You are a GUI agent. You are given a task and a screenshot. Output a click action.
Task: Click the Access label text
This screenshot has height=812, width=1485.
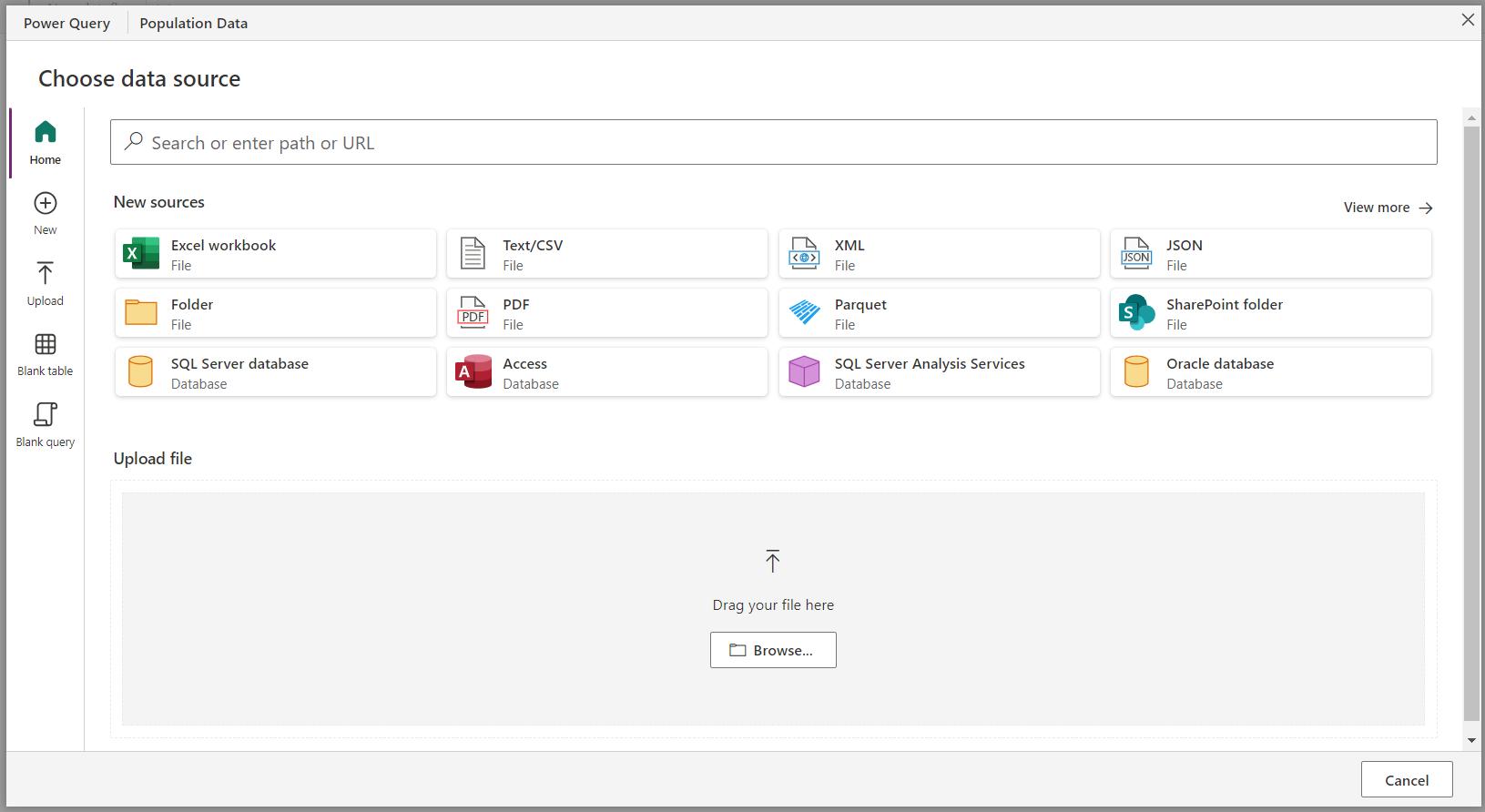click(x=524, y=363)
